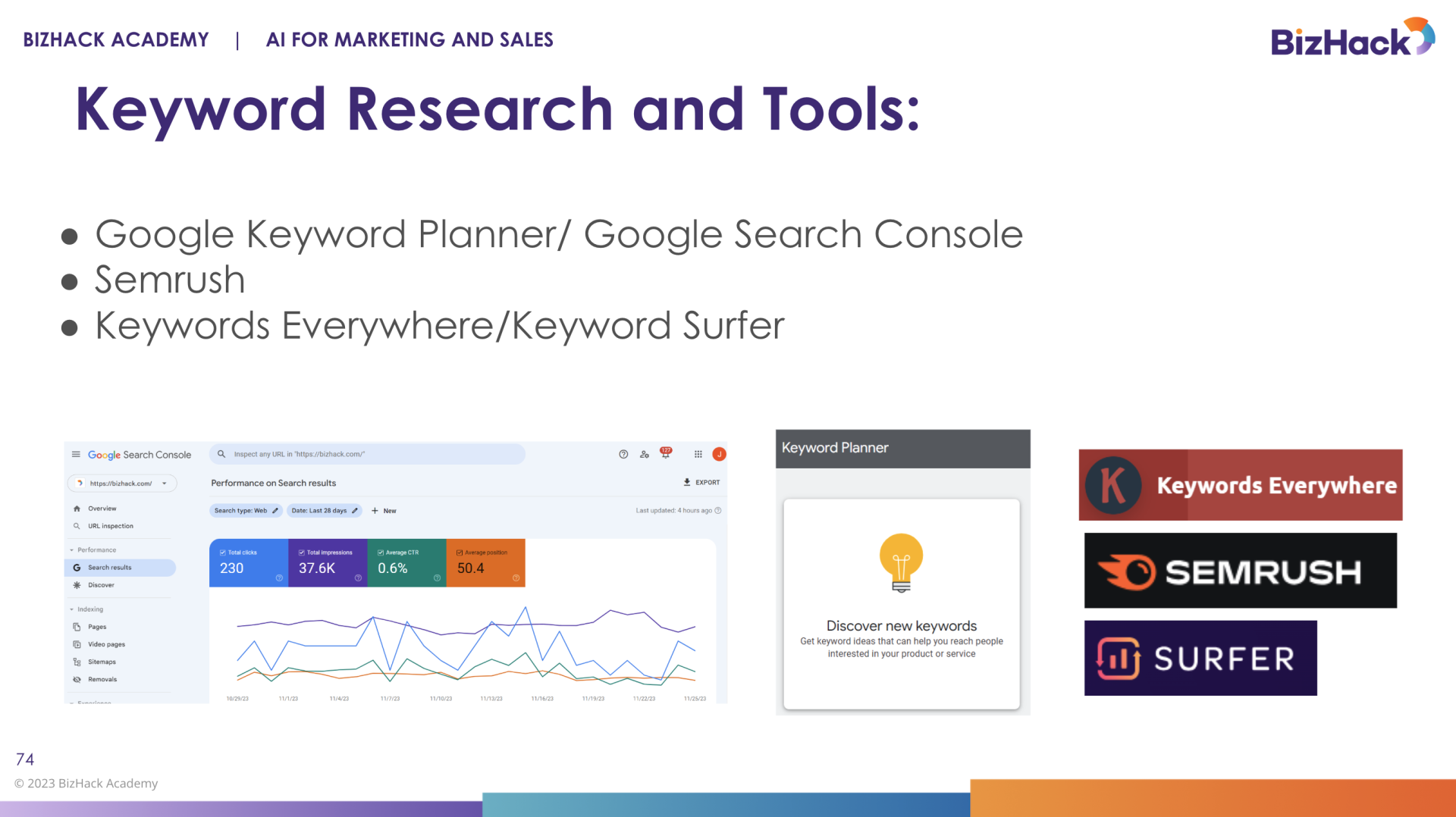The height and width of the screenshot is (817, 1456).
Task: Click the Keyword Planner lightbulb icon
Action: [901, 562]
